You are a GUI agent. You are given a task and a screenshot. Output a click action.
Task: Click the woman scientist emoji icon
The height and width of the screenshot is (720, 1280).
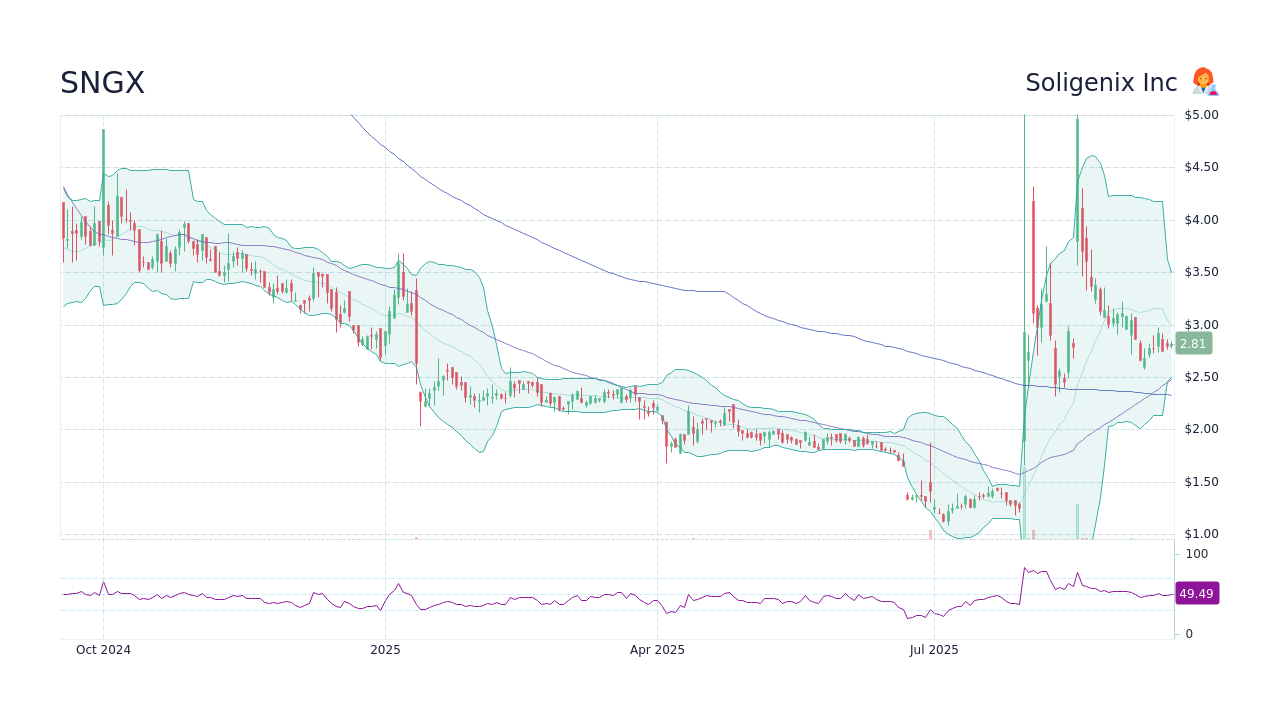pyautogui.click(x=1204, y=82)
